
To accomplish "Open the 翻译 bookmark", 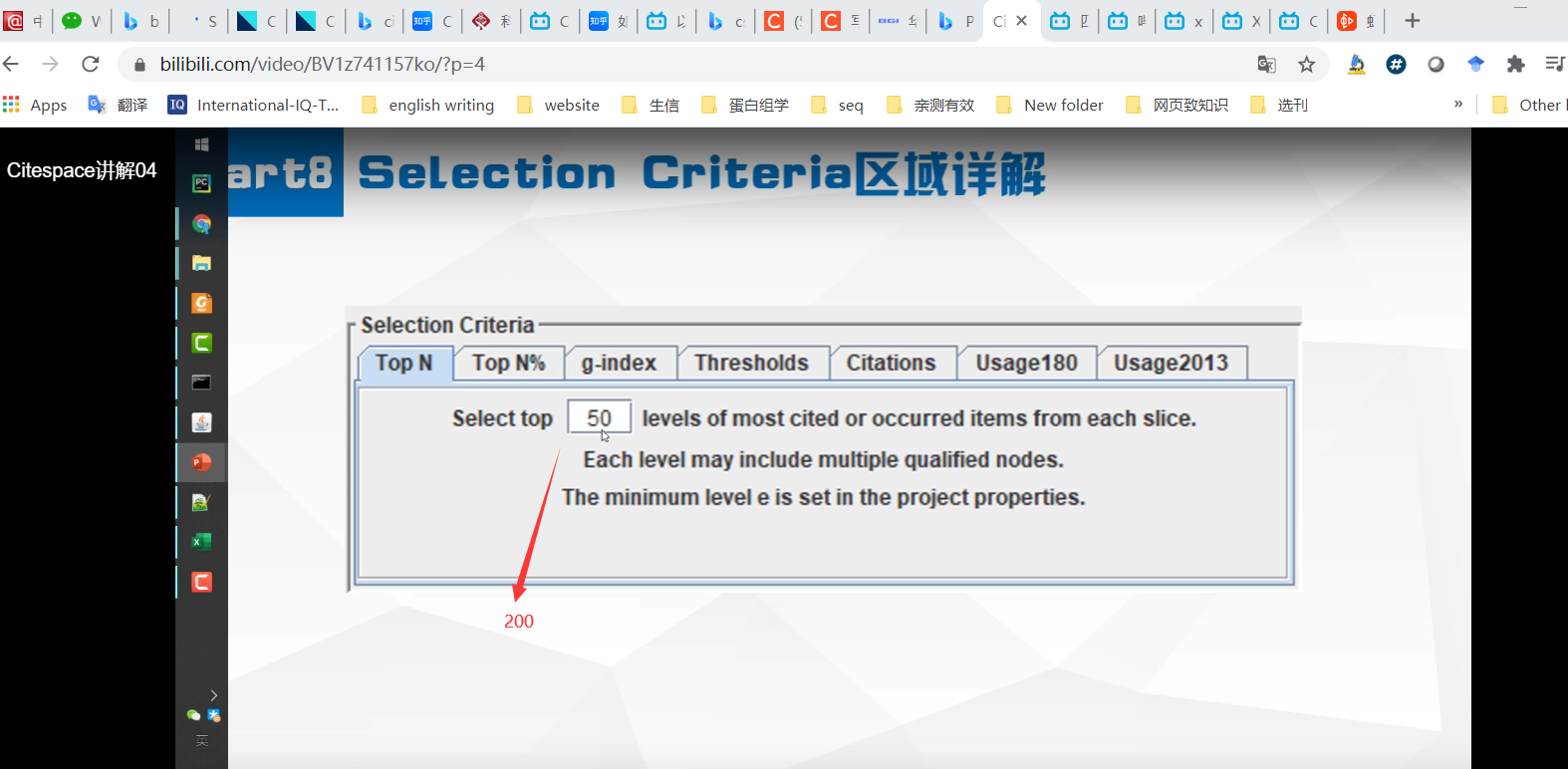I will (118, 105).
